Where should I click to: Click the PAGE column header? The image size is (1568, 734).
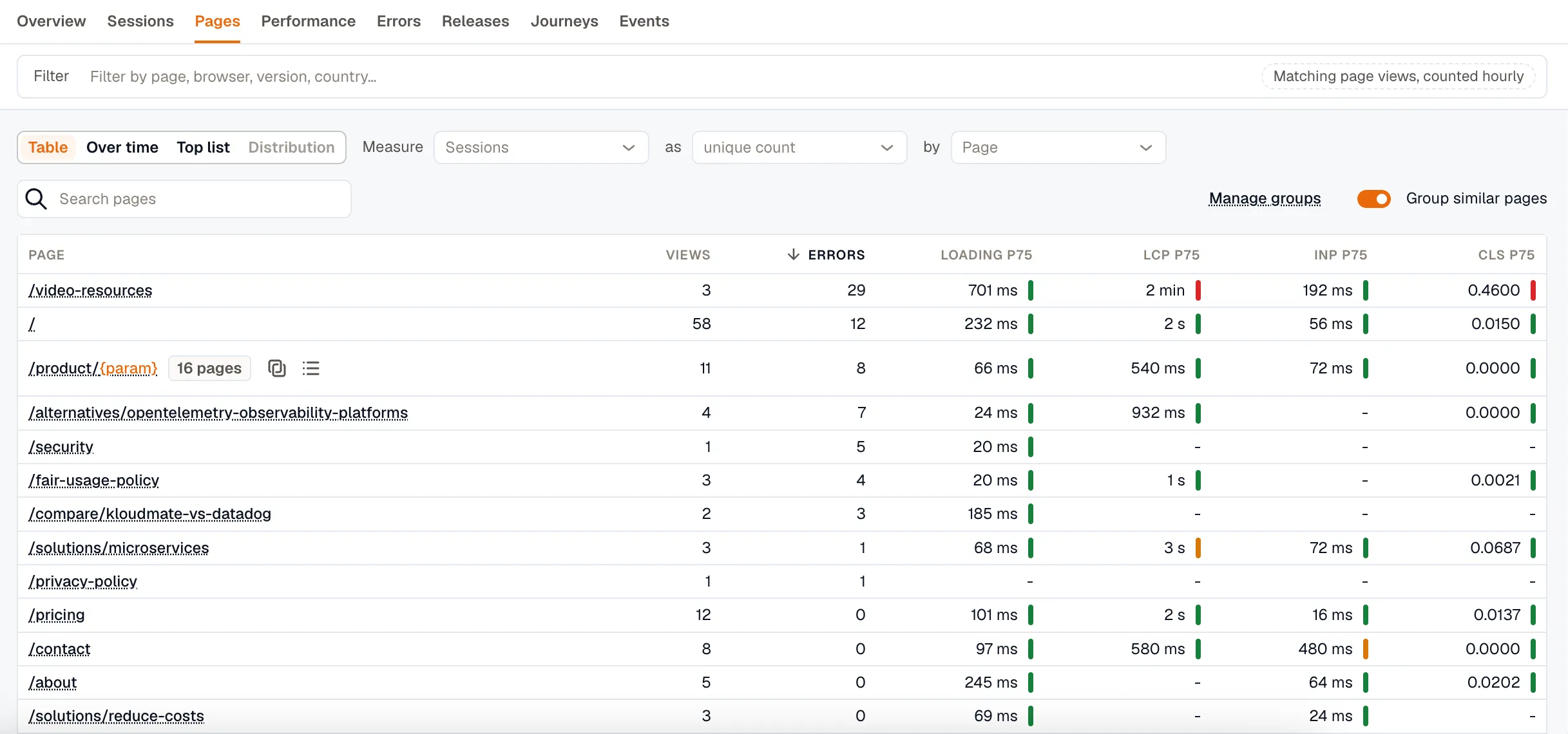coord(46,255)
